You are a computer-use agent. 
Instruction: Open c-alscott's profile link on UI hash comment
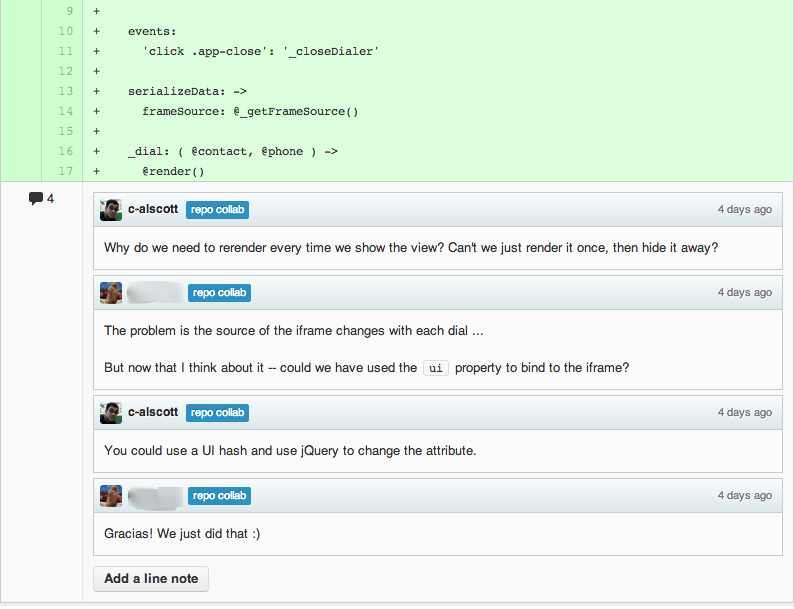(x=153, y=413)
